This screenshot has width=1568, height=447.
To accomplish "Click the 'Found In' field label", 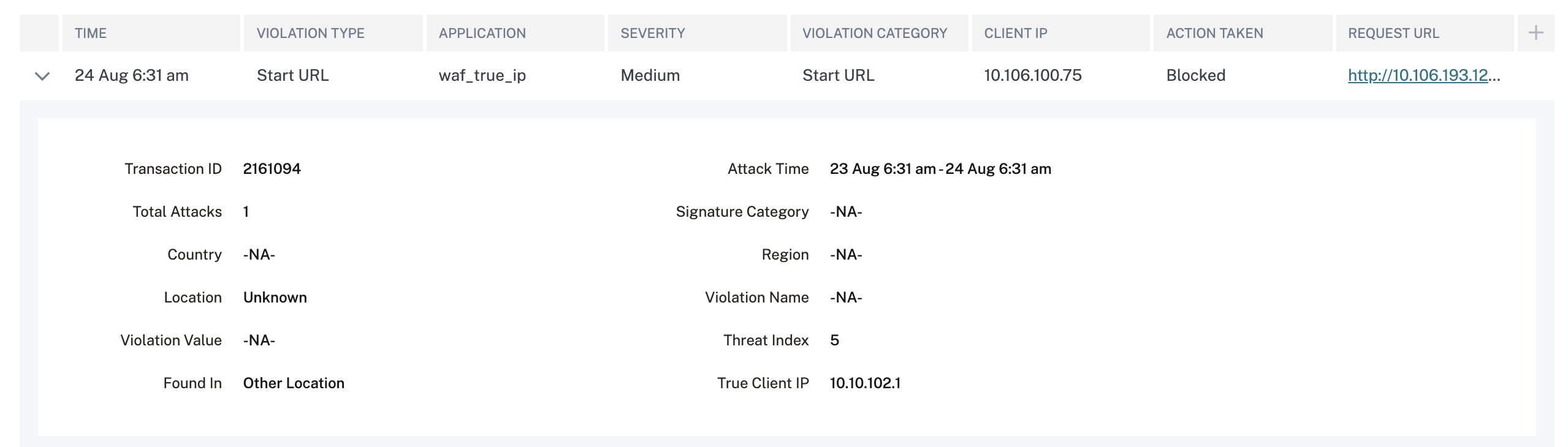I will [192, 383].
